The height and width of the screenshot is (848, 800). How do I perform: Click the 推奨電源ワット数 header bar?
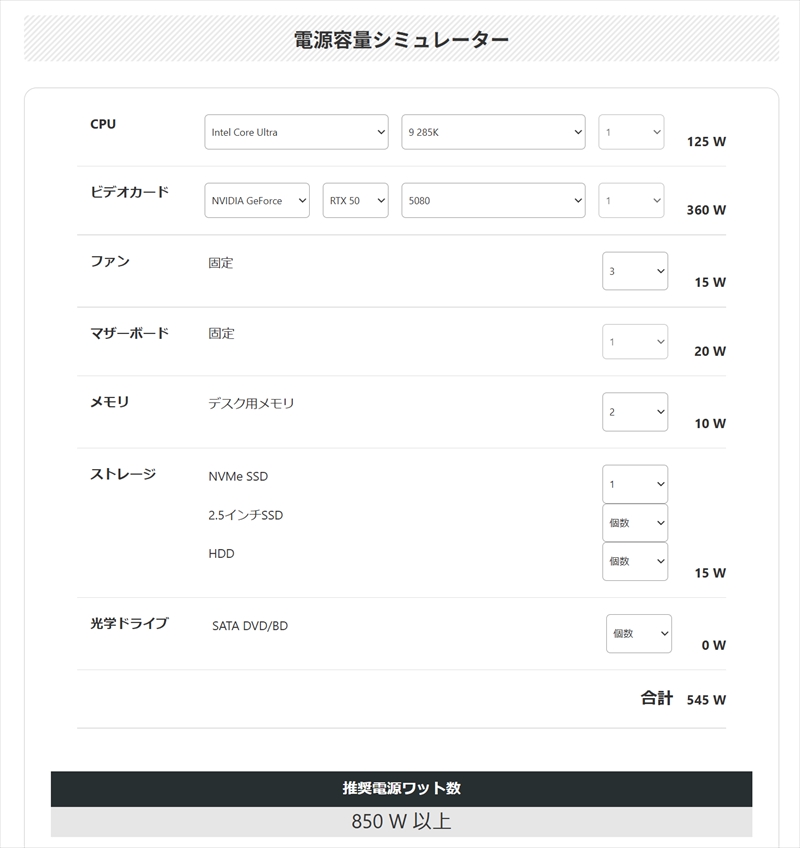401,788
